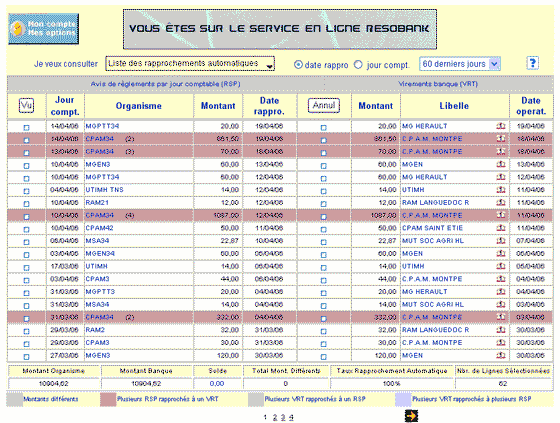This screenshot has height=423, width=560.
Task: Open the help question mark icon
Action: (532, 64)
